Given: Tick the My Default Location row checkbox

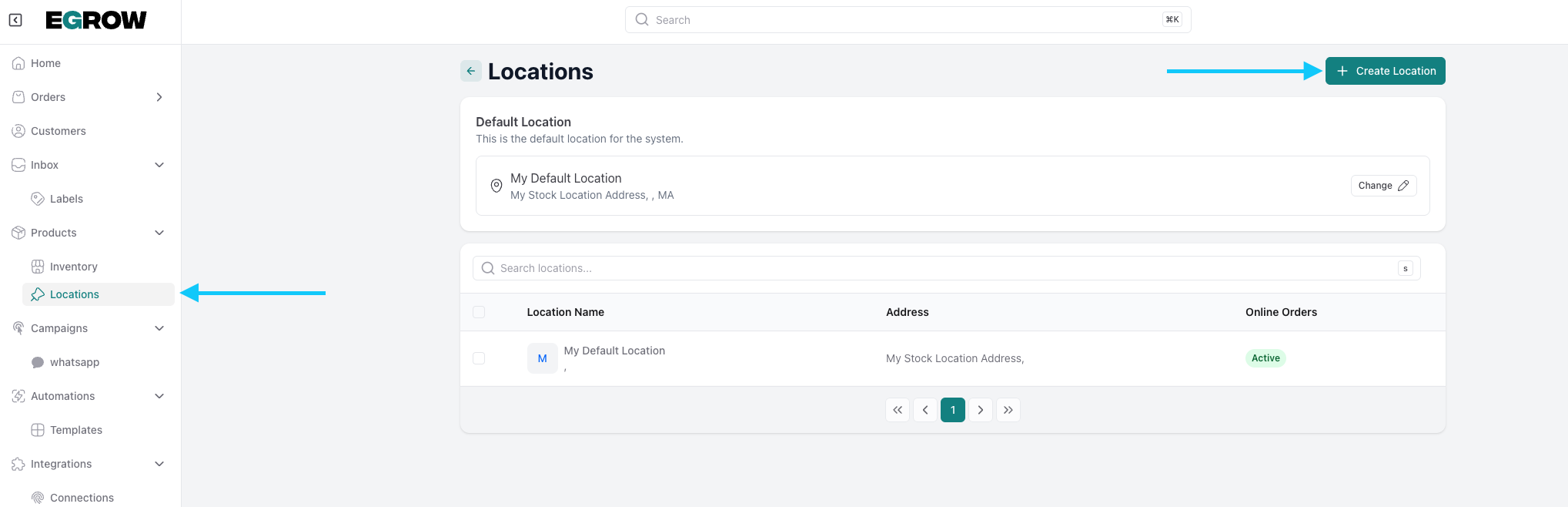Looking at the screenshot, I should point(479,358).
